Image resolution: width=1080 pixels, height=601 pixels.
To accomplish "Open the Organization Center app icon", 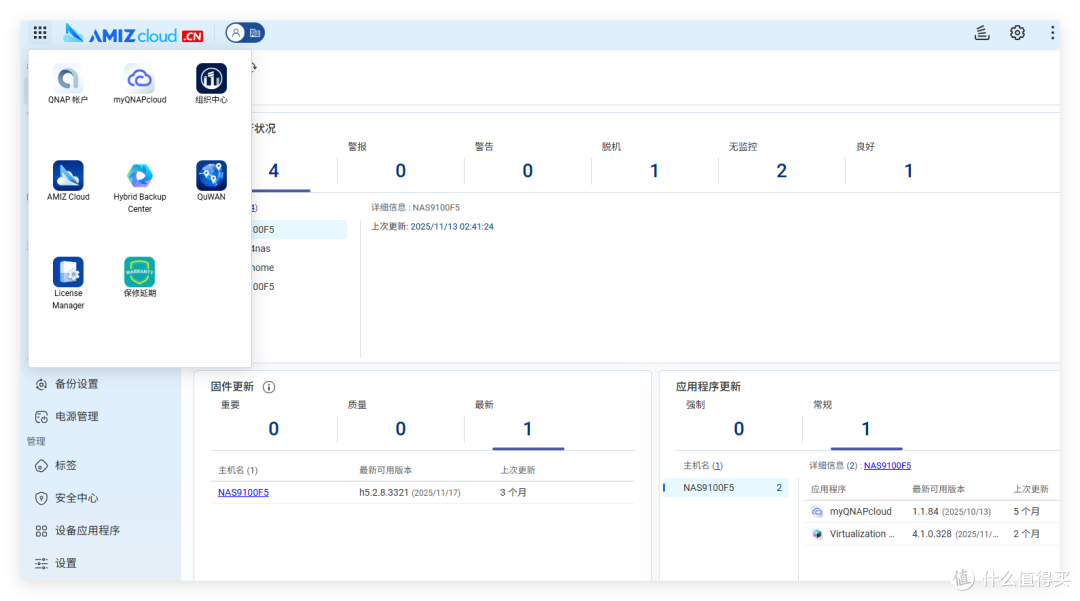I will click(211, 78).
